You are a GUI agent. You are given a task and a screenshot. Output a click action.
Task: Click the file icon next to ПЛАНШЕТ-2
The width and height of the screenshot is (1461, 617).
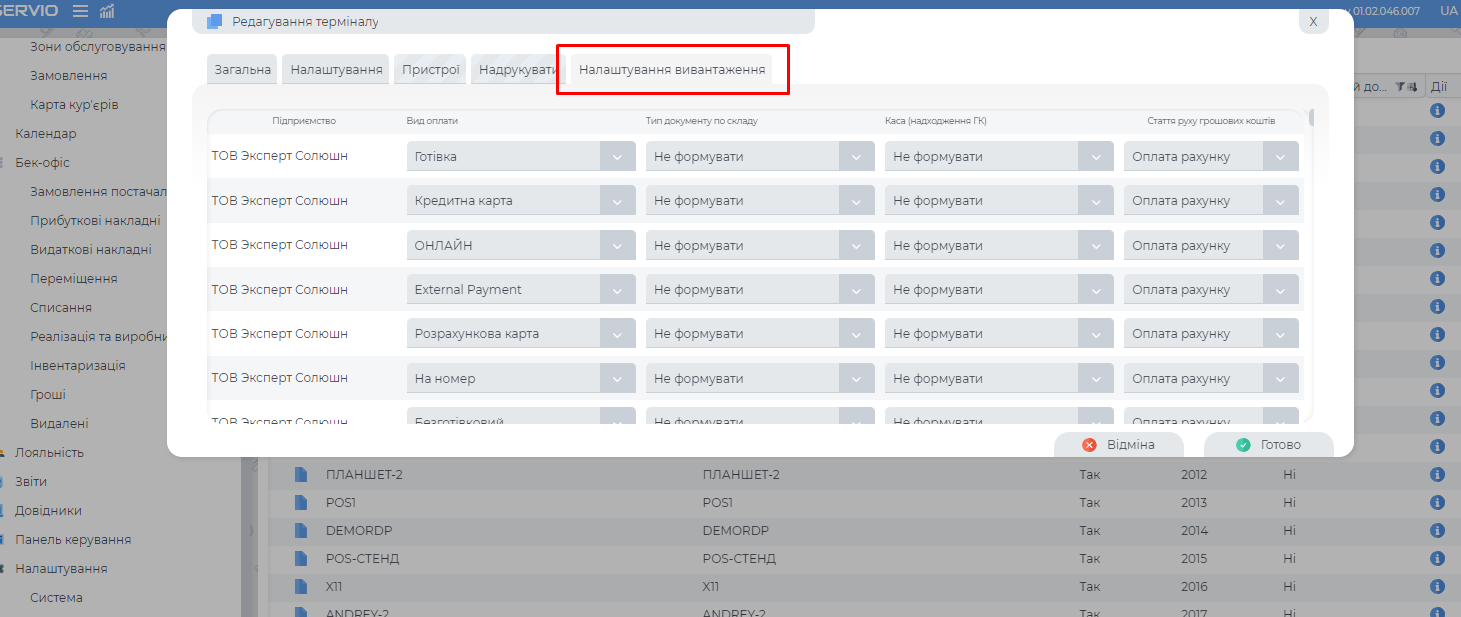pyautogui.click(x=301, y=474)
